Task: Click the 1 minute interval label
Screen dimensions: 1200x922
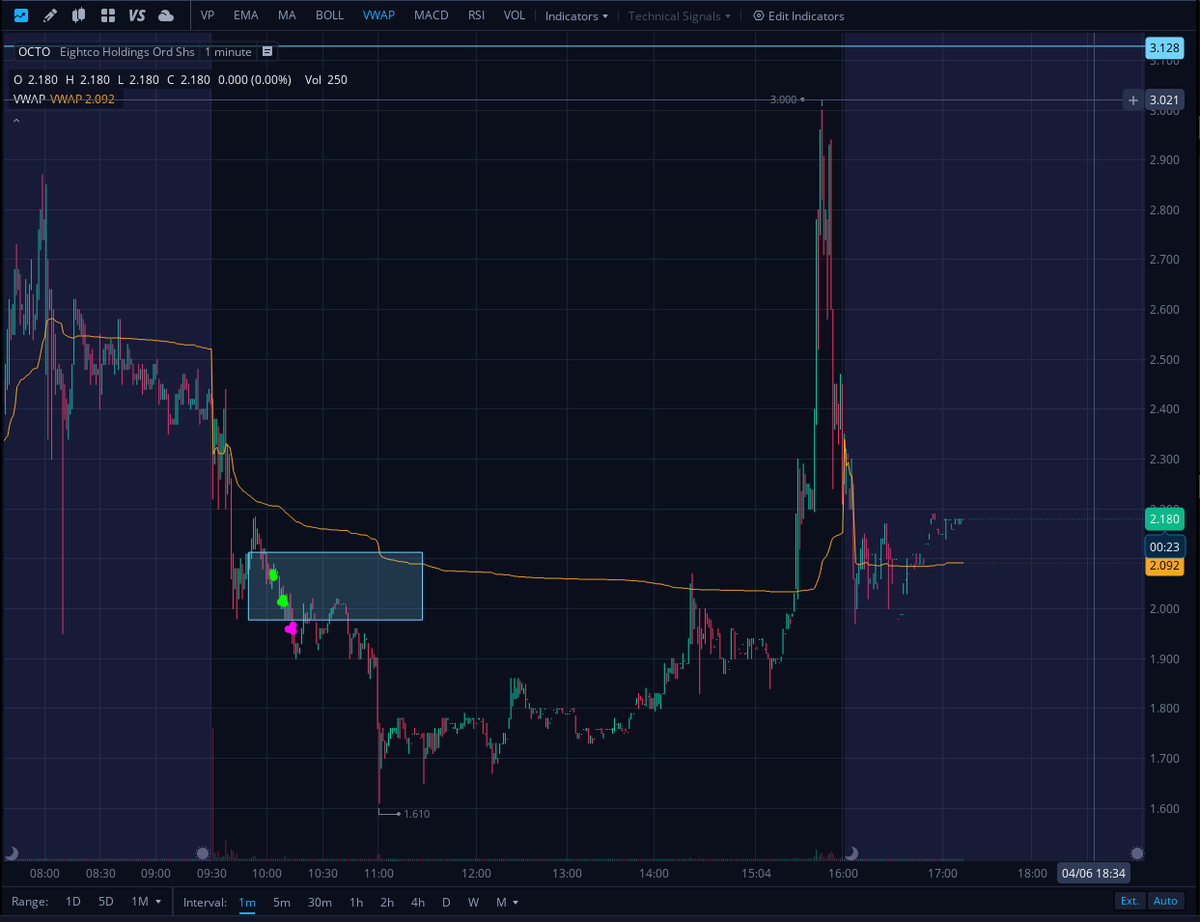Action: tap(228, 51)
